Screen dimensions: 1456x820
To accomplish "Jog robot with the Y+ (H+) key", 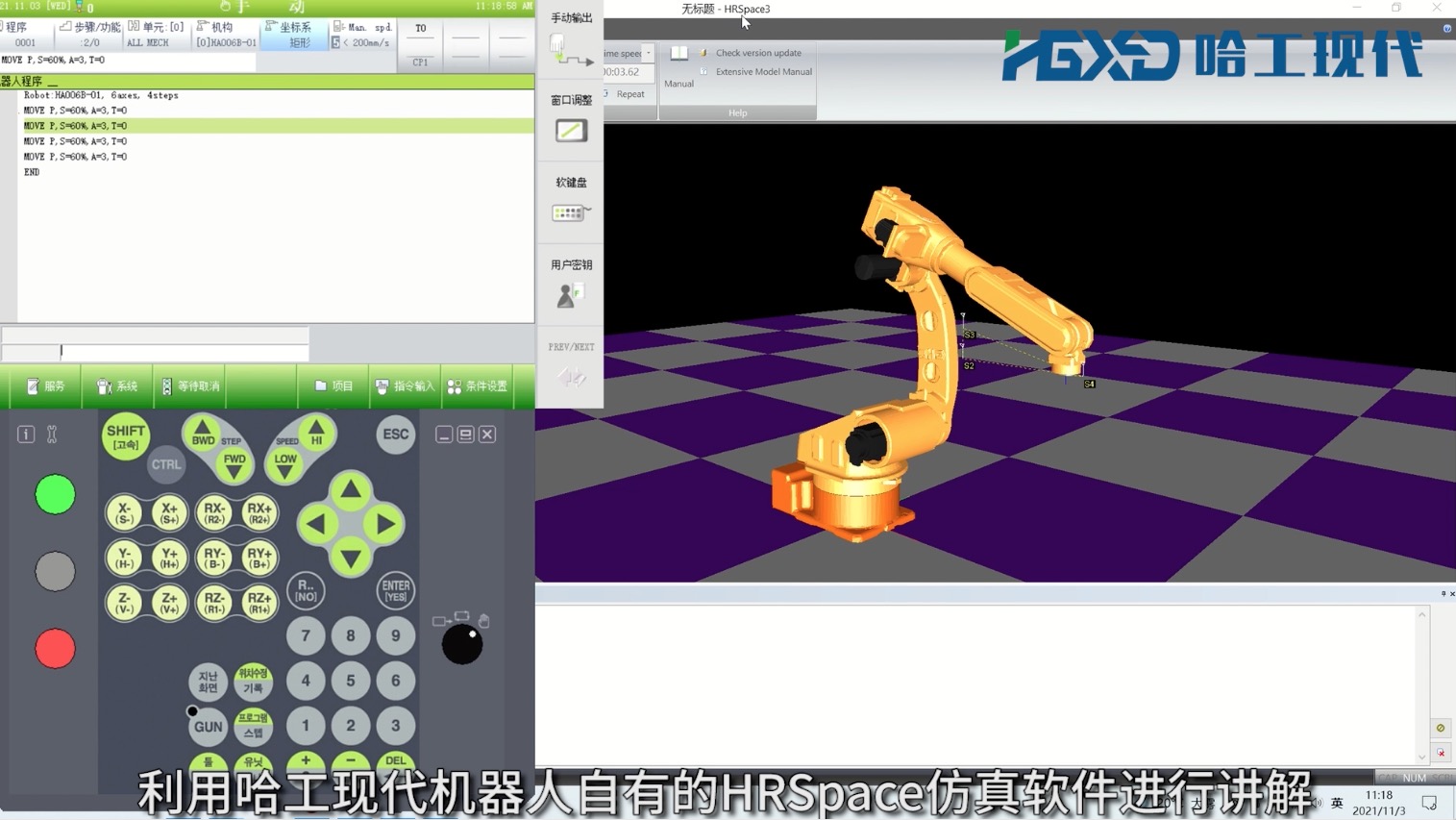I will coord(169,558).
